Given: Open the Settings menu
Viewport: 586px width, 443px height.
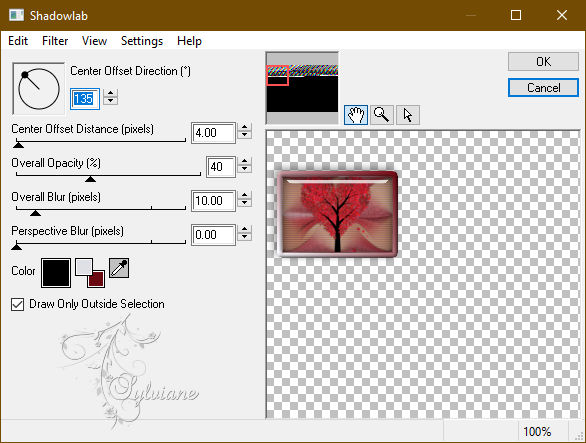Looking at the screenshot, I should pos(142,41).
